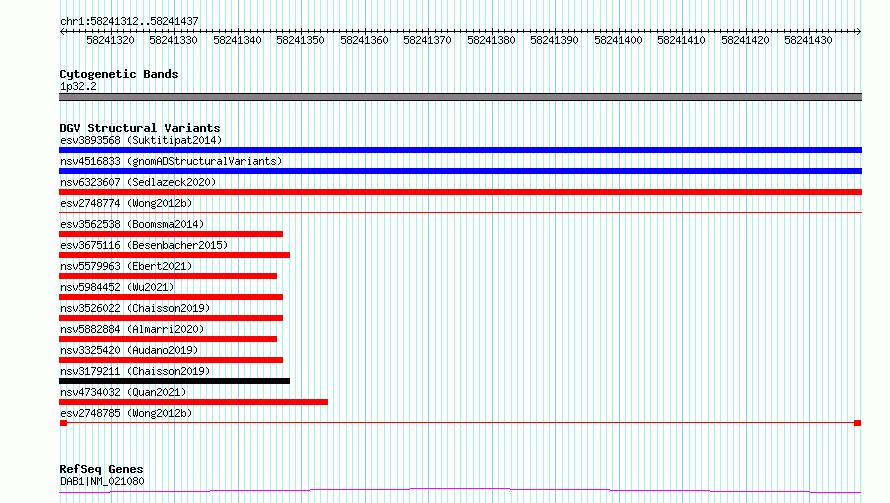Click the red bar for nsv5984452
The width and height of the screenshot is (890, 503).
(171, 297)
